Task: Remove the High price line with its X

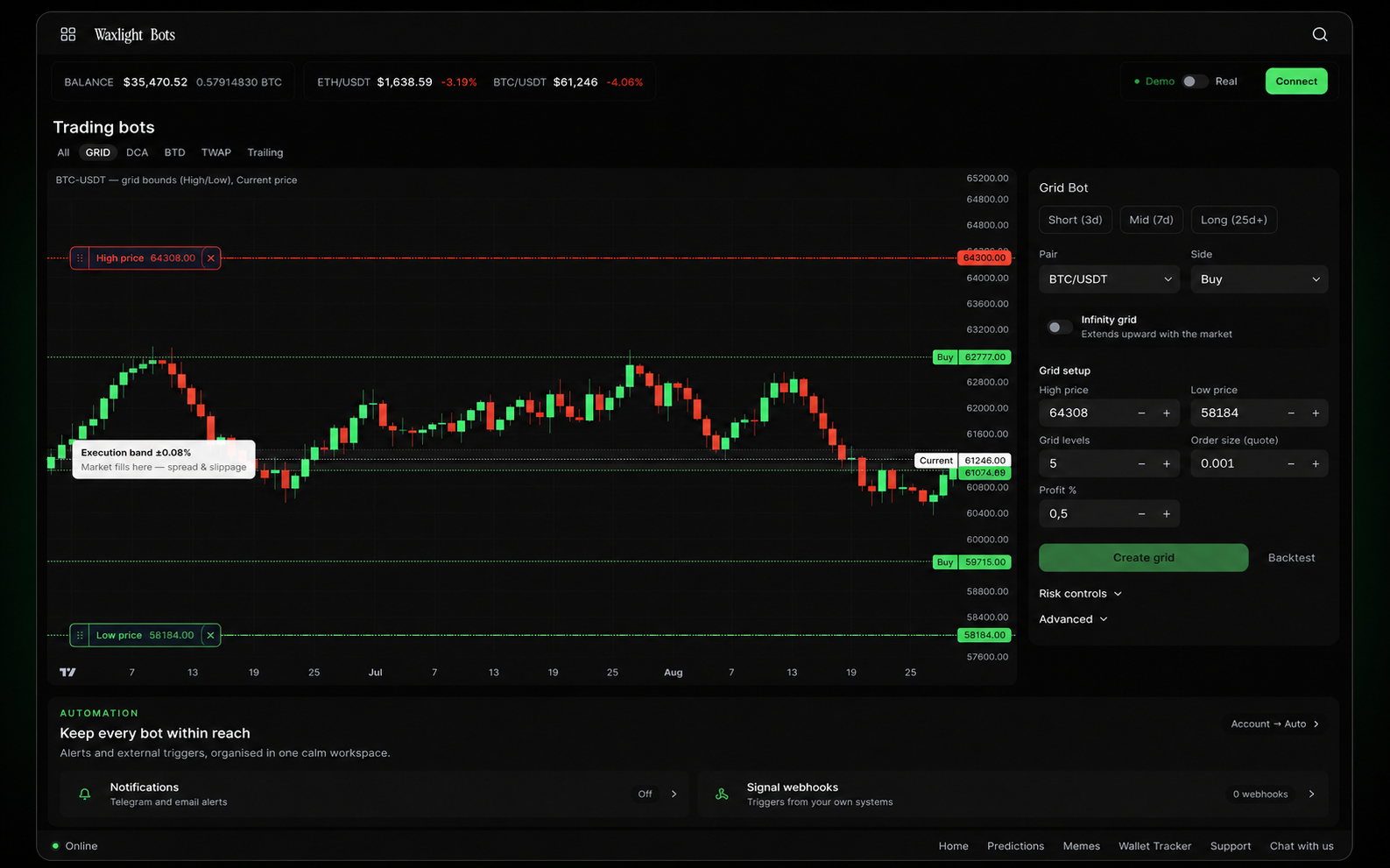Action: point(211,258)
